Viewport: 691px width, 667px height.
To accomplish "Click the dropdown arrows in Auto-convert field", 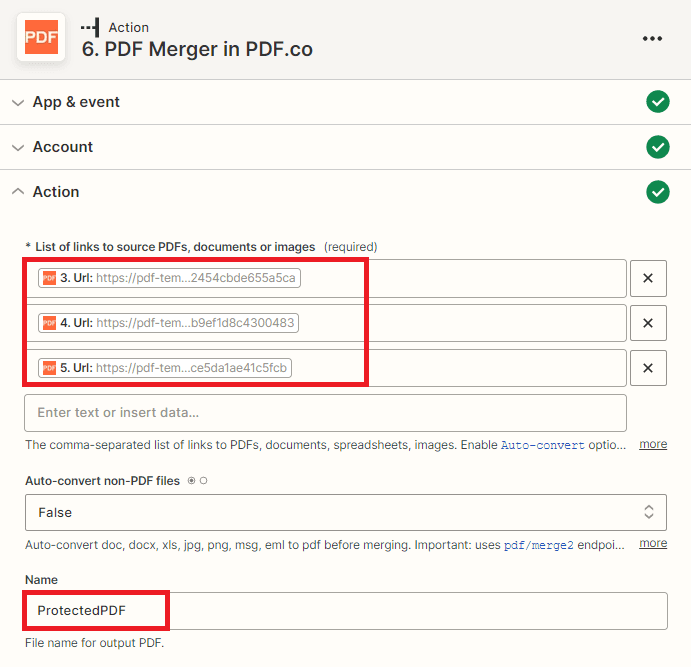I will click(648, 512).
